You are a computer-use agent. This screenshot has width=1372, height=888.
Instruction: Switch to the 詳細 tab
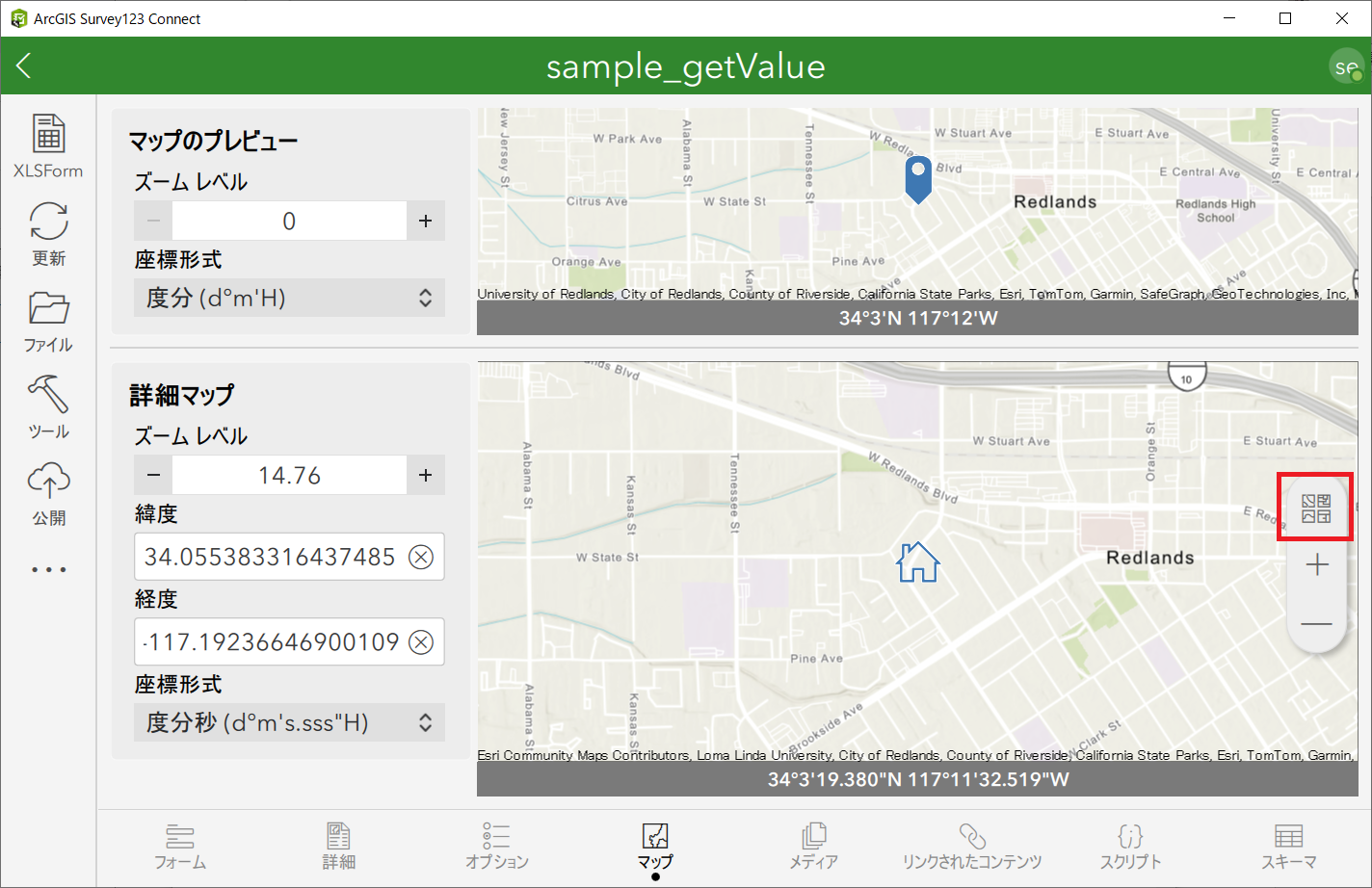point(338,847)
